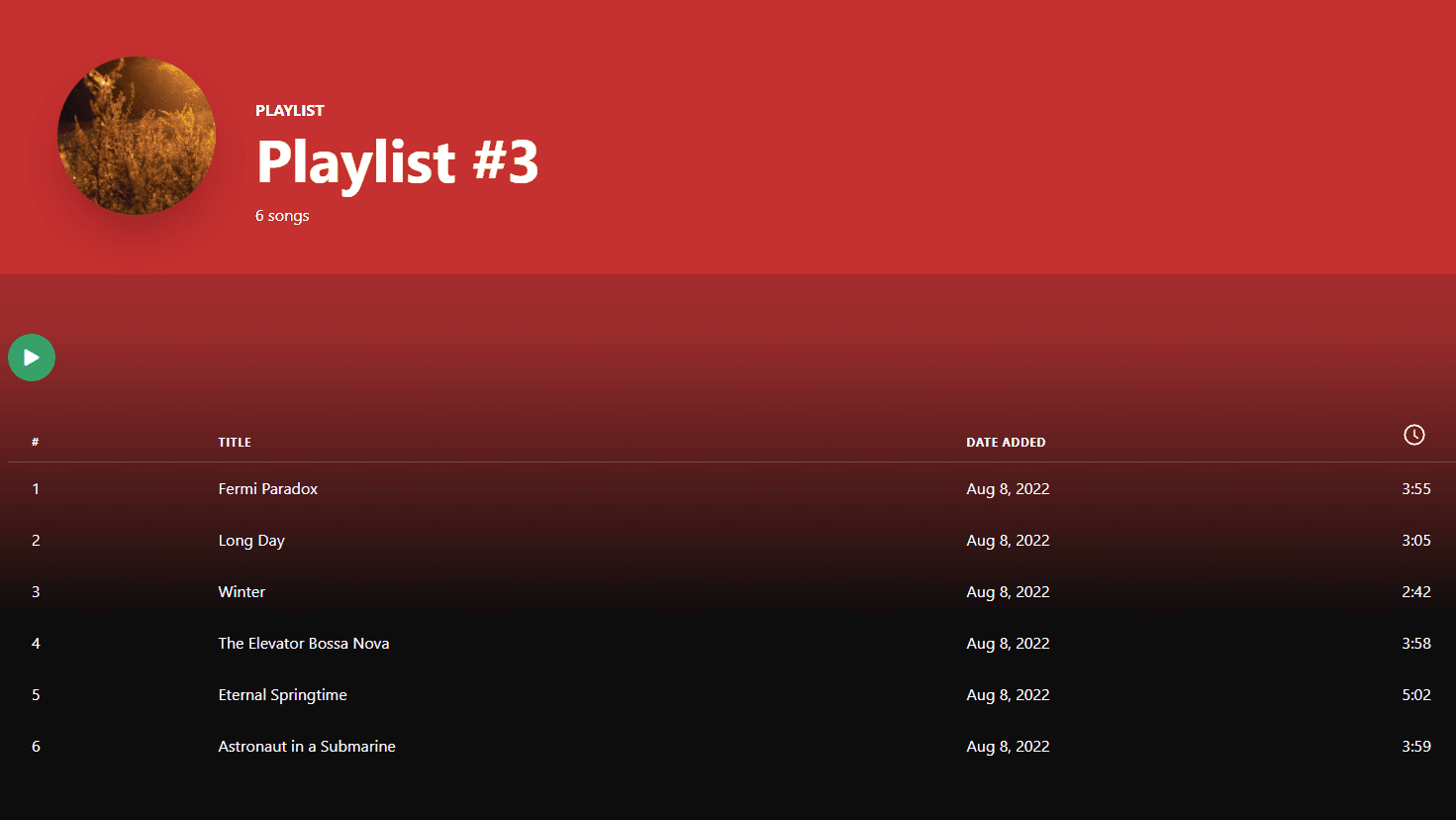Click the 6 songs count text
Image resolution: width=1456 pixels, height=820 pixels.
click(x=282, y=216)
